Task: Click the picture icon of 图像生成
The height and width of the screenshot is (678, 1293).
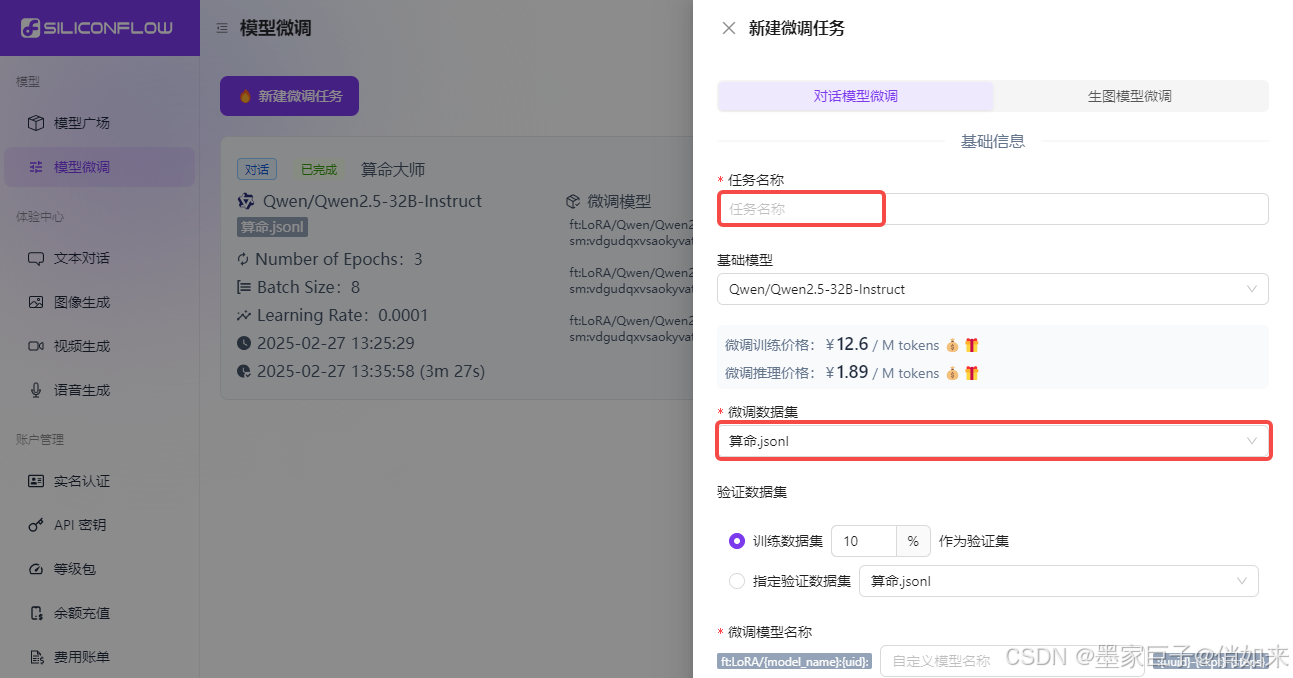Action: click(x=36, y=302)
